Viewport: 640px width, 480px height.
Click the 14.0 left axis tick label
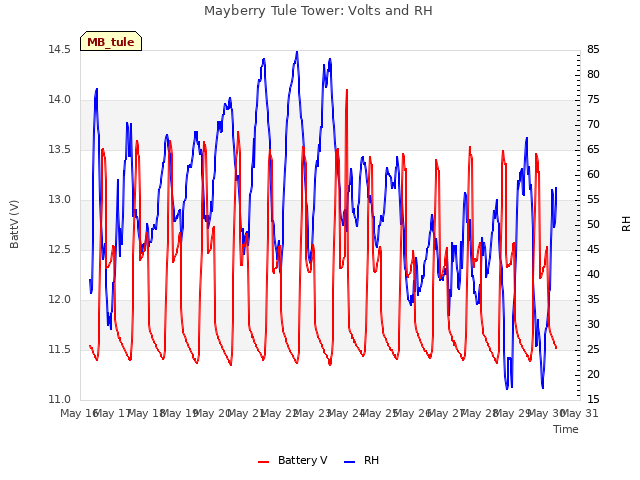click(x=60, y=100)
